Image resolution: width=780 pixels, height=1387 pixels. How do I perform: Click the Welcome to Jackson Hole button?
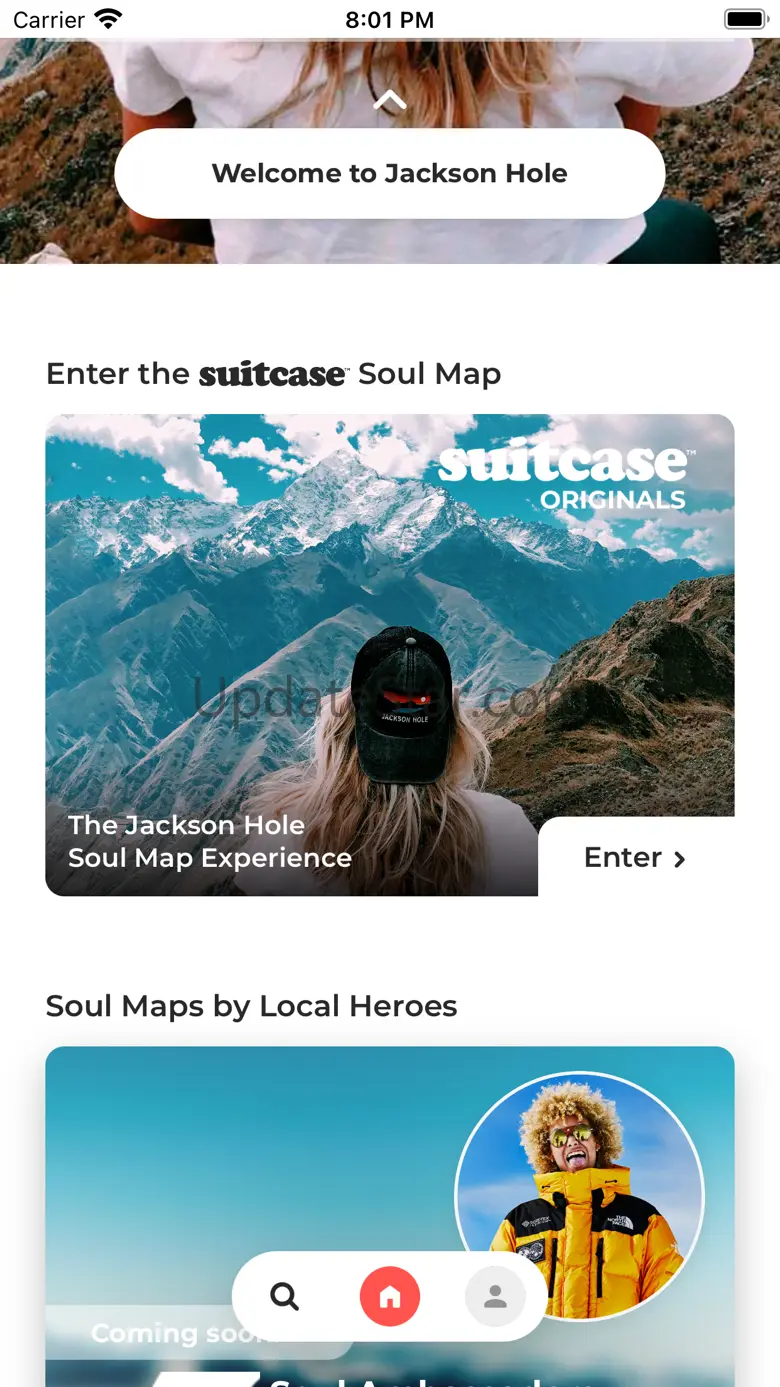click(390, 173)
